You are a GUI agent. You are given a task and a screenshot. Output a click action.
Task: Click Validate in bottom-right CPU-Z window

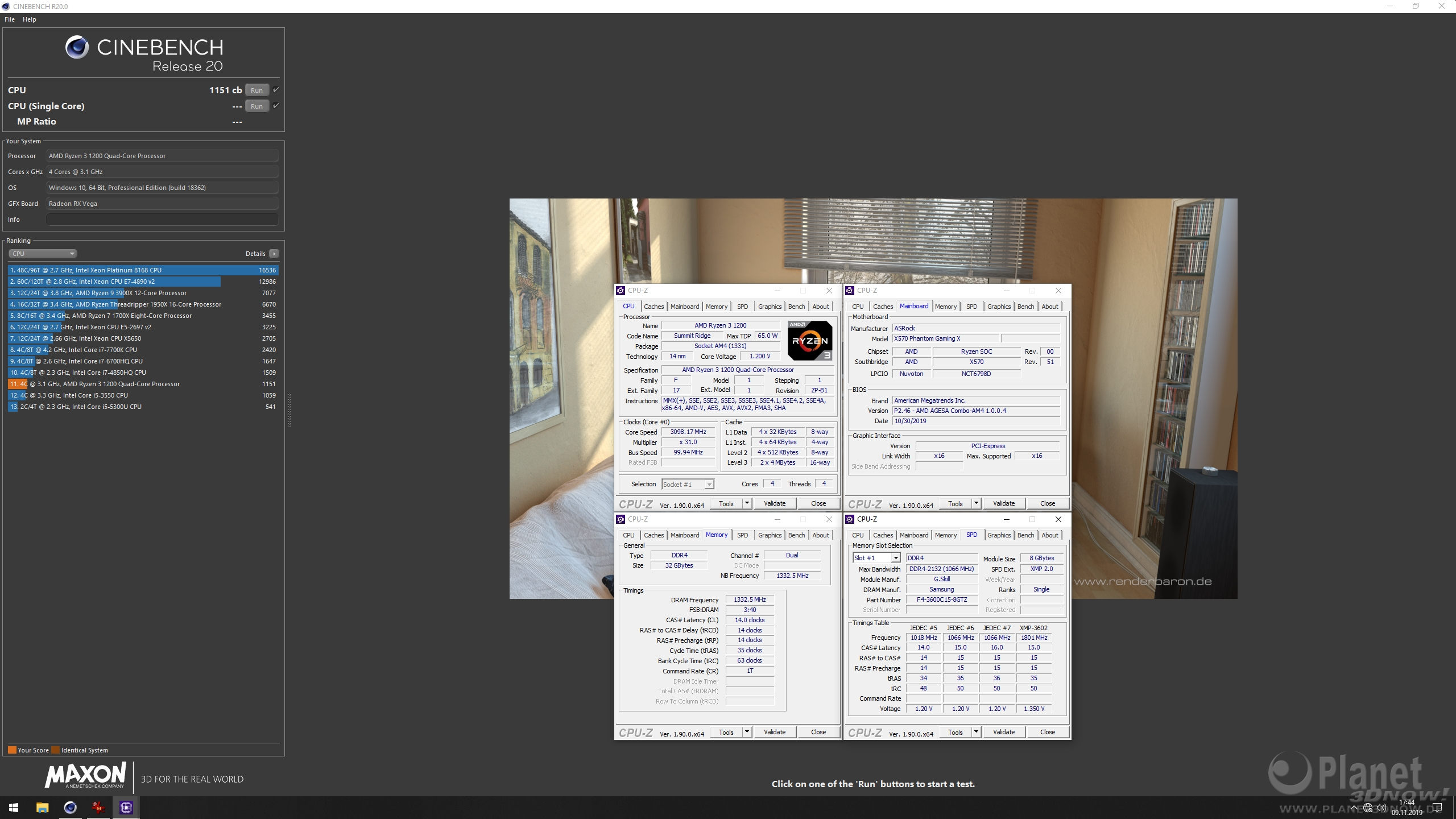tap(1004, 732)
